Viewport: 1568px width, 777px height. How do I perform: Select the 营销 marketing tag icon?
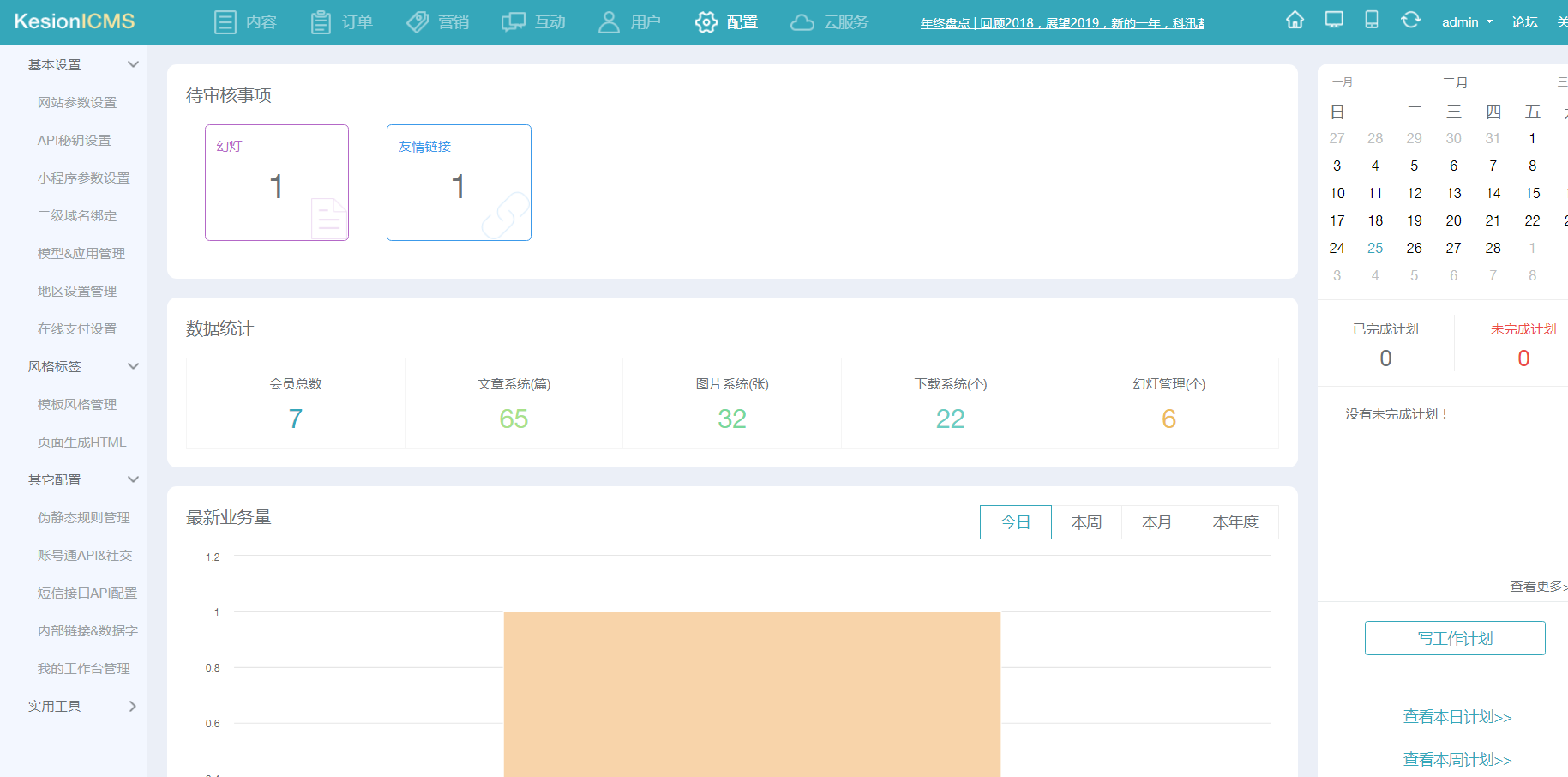coord(417,21)
